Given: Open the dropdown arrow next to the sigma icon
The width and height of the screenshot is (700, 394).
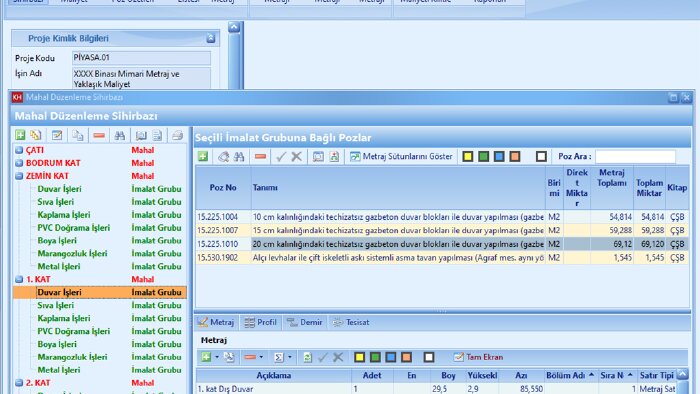Looking at the screenshot, I should (x=290, y=357).
